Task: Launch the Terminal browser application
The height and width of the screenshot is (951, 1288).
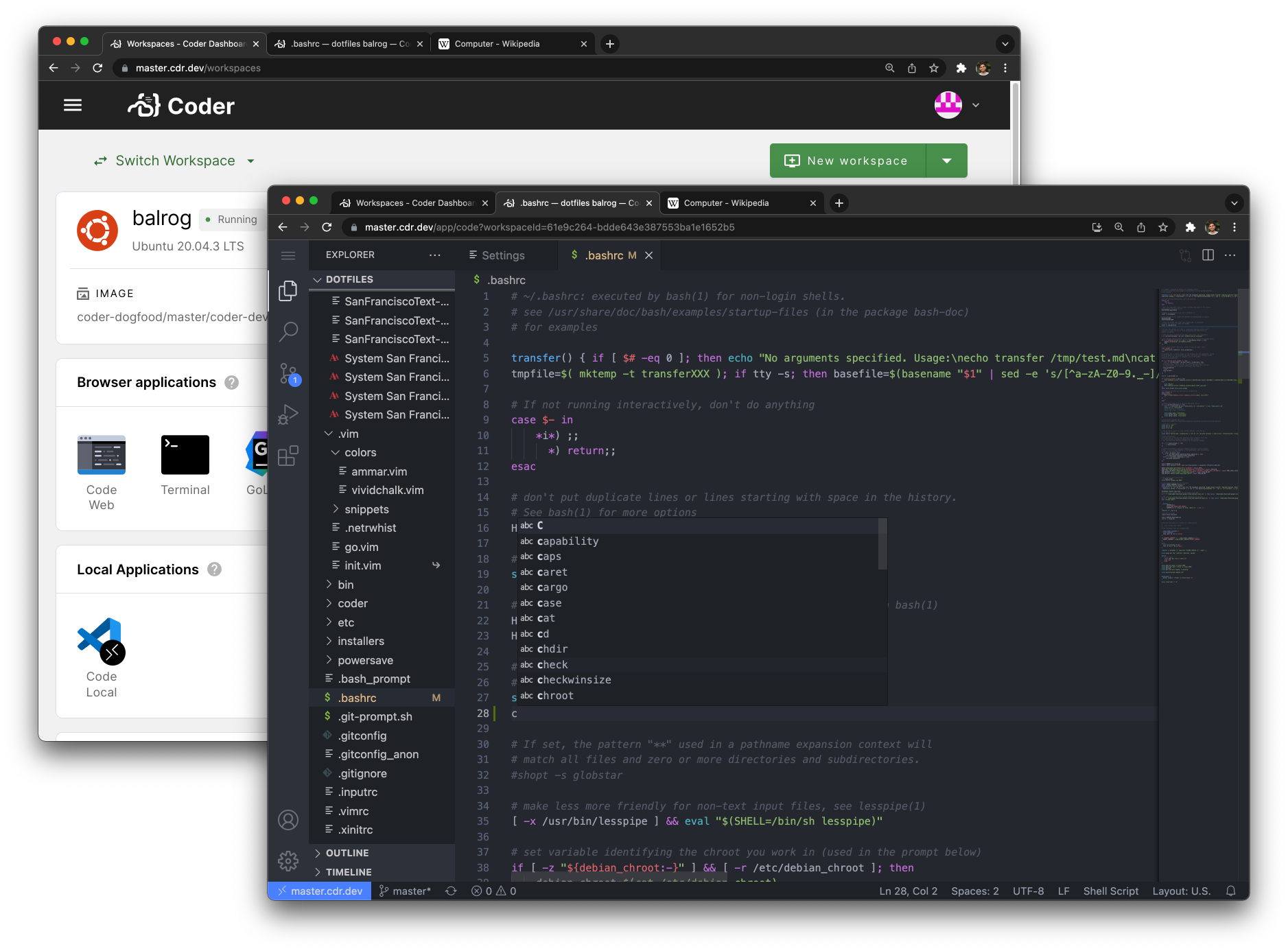Action: (185, 455)
